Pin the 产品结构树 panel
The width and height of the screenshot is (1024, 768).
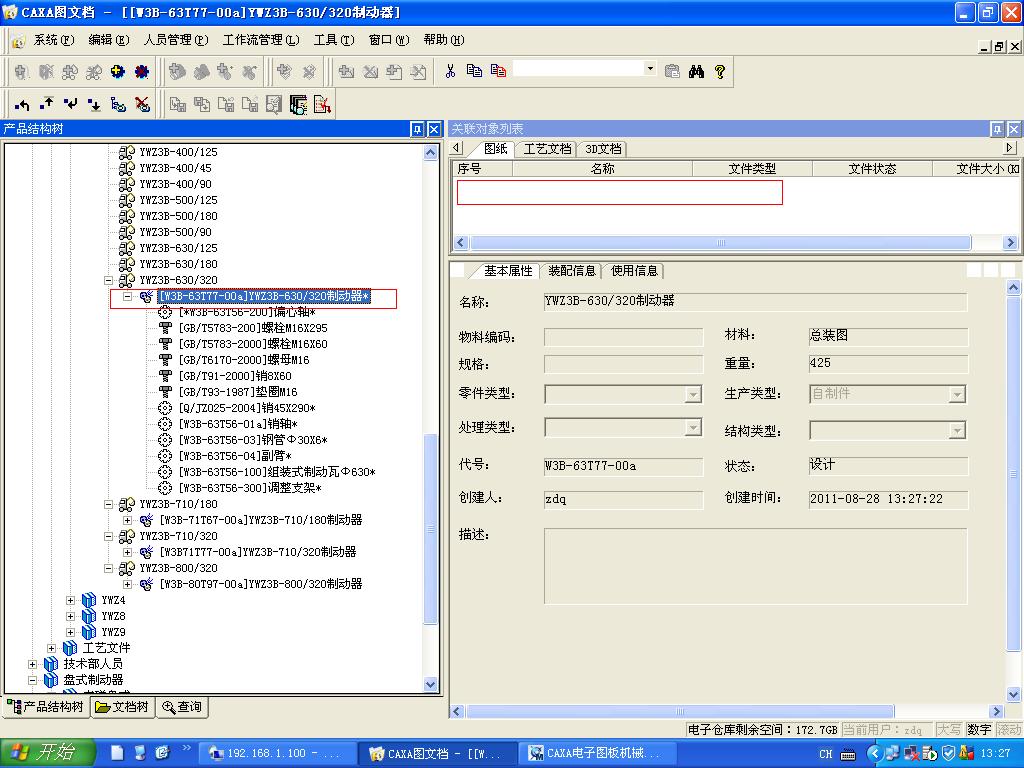coord(417,129)
